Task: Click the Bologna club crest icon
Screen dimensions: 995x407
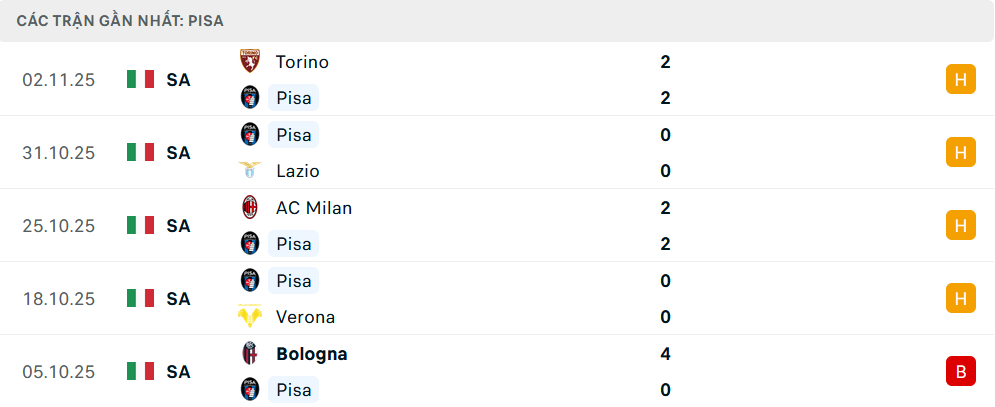Action: tap(249, 354)
